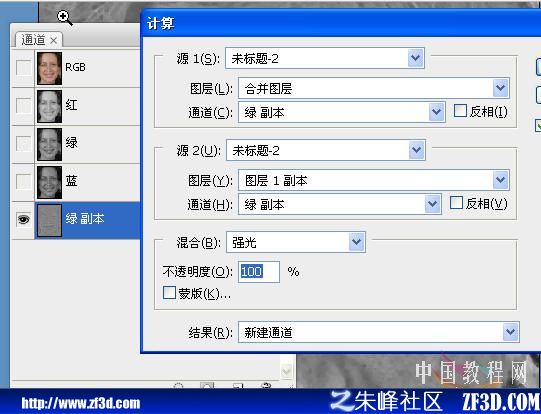The image size is (541, 414).
Task: Show the 红 channel visibility box
Action: [23, 106]
